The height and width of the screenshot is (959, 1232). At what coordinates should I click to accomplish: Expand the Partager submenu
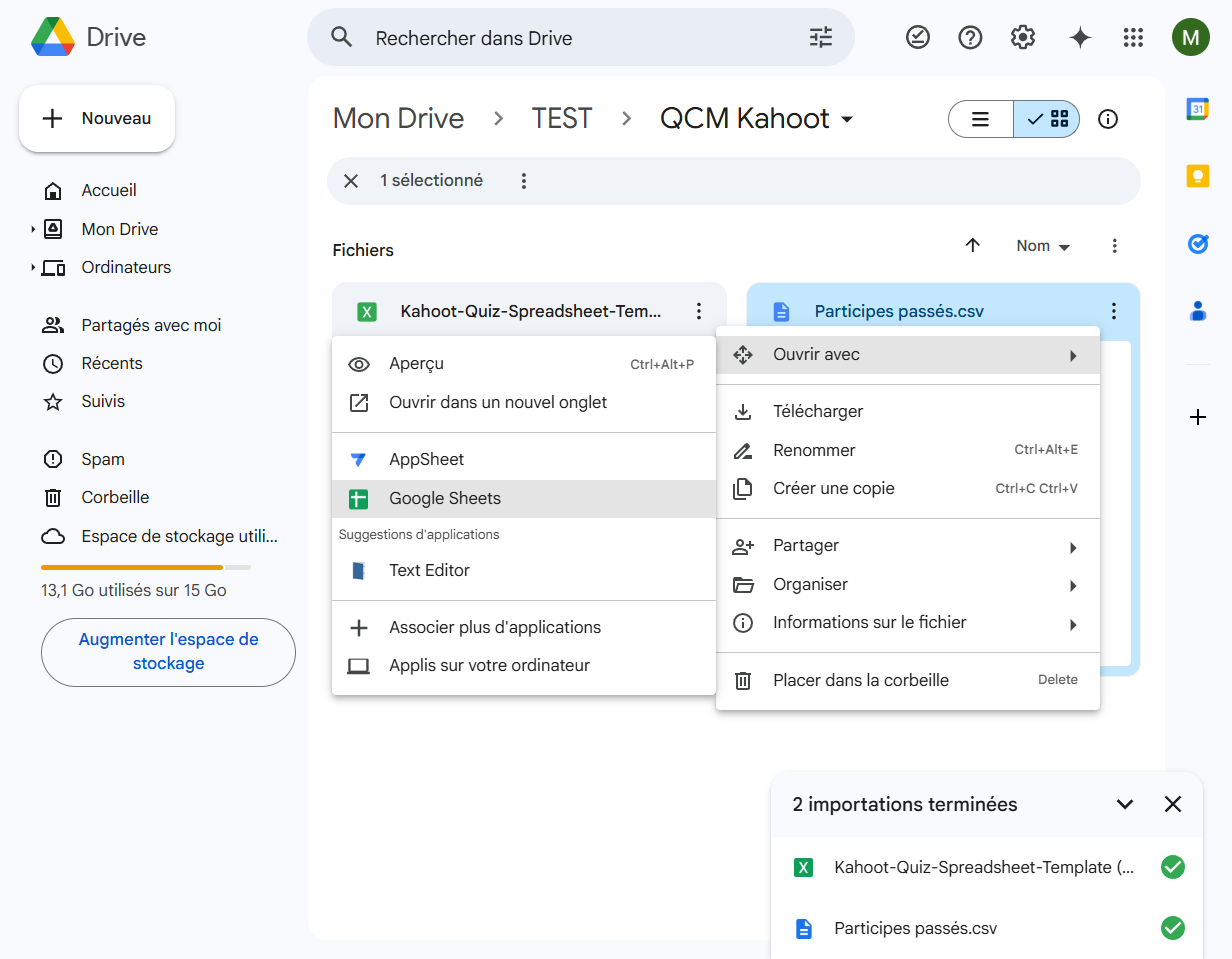point(908,546)
